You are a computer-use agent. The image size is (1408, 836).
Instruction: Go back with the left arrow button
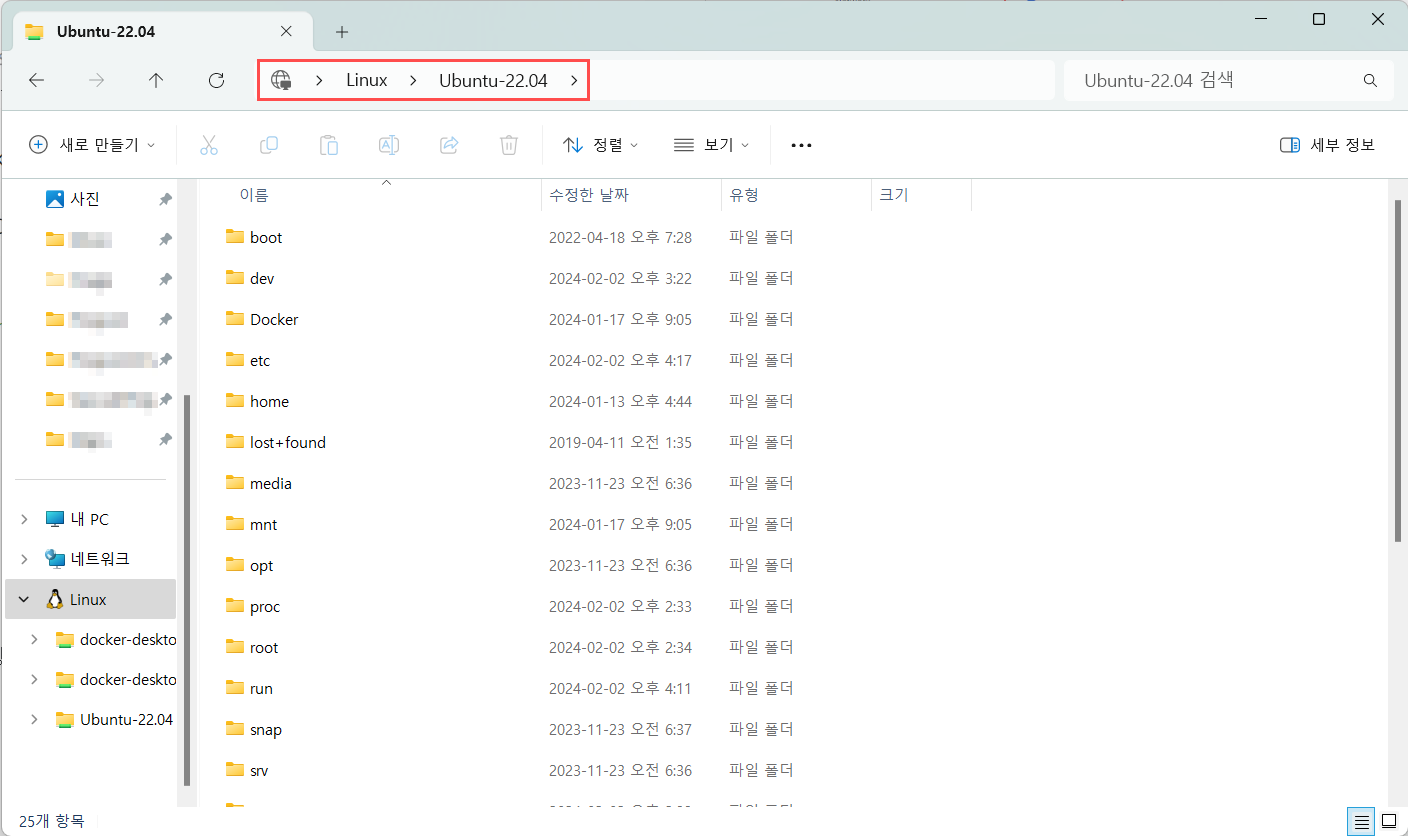tap(37, 81)
